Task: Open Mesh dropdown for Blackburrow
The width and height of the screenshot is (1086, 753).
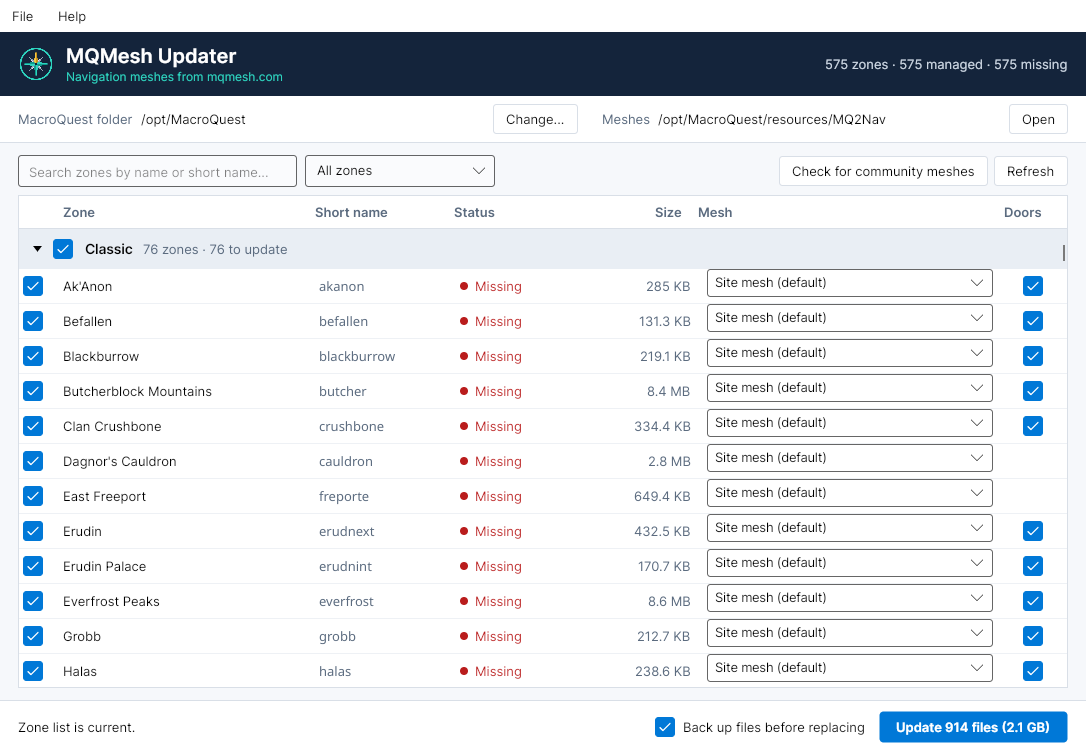Action: coord(849,353)
